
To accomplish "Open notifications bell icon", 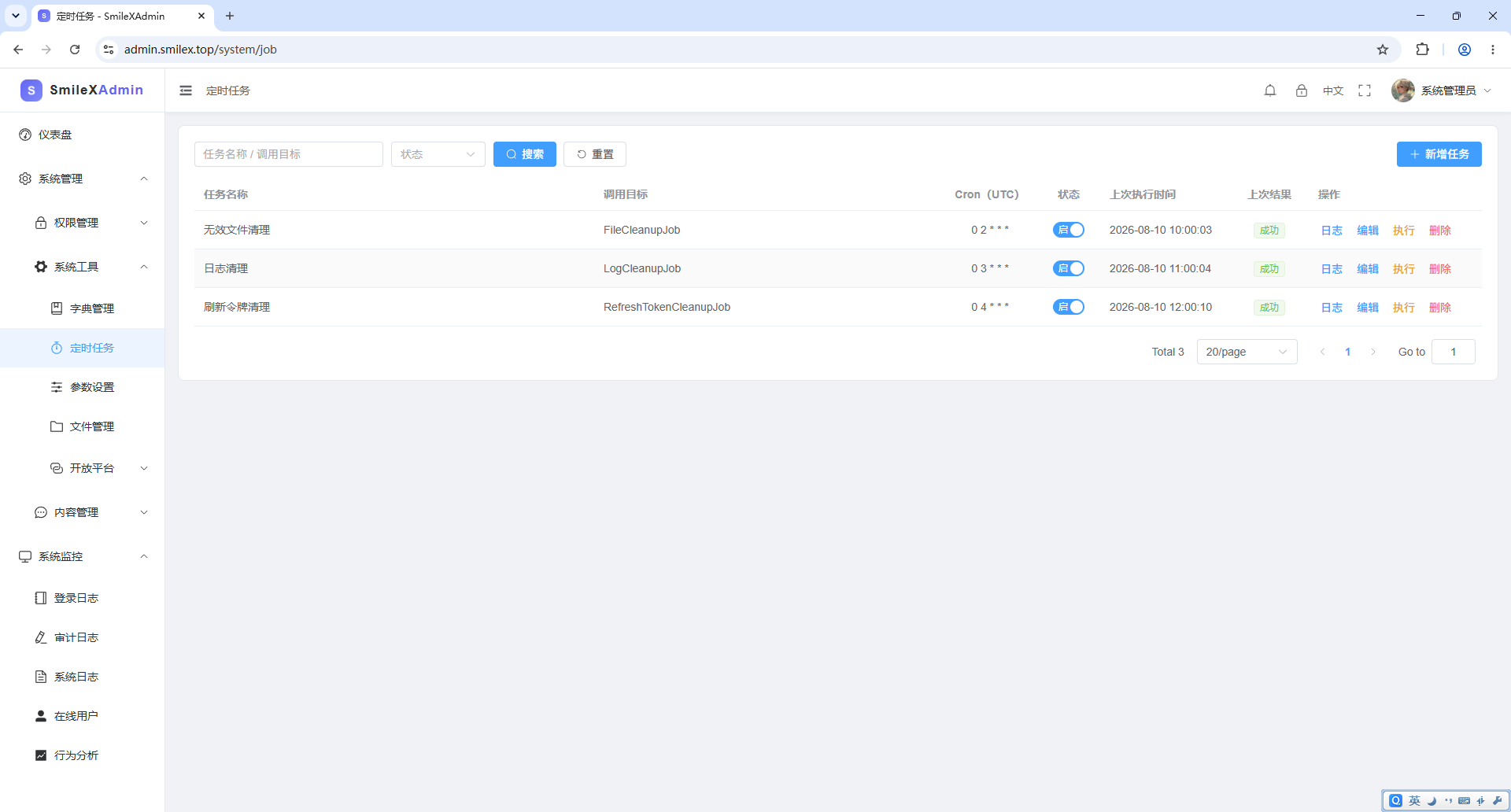I will [x=1270, y=90].
